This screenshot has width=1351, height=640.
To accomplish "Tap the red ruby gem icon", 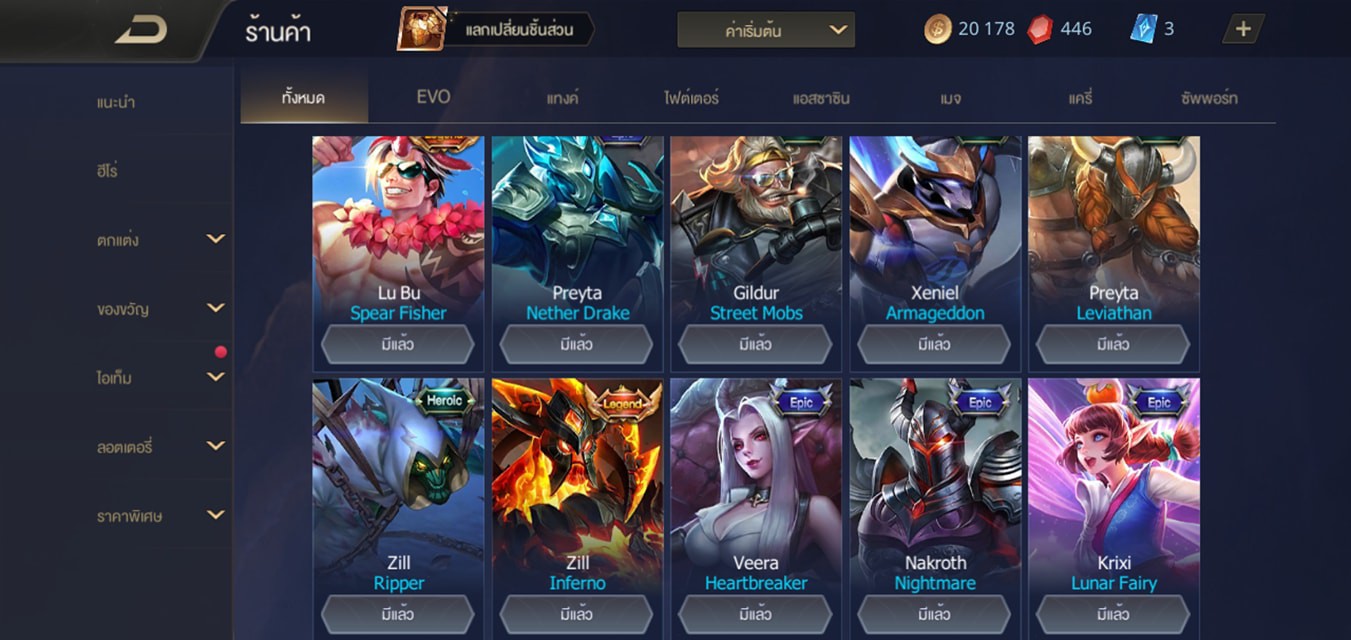I will pos(1040,29).
